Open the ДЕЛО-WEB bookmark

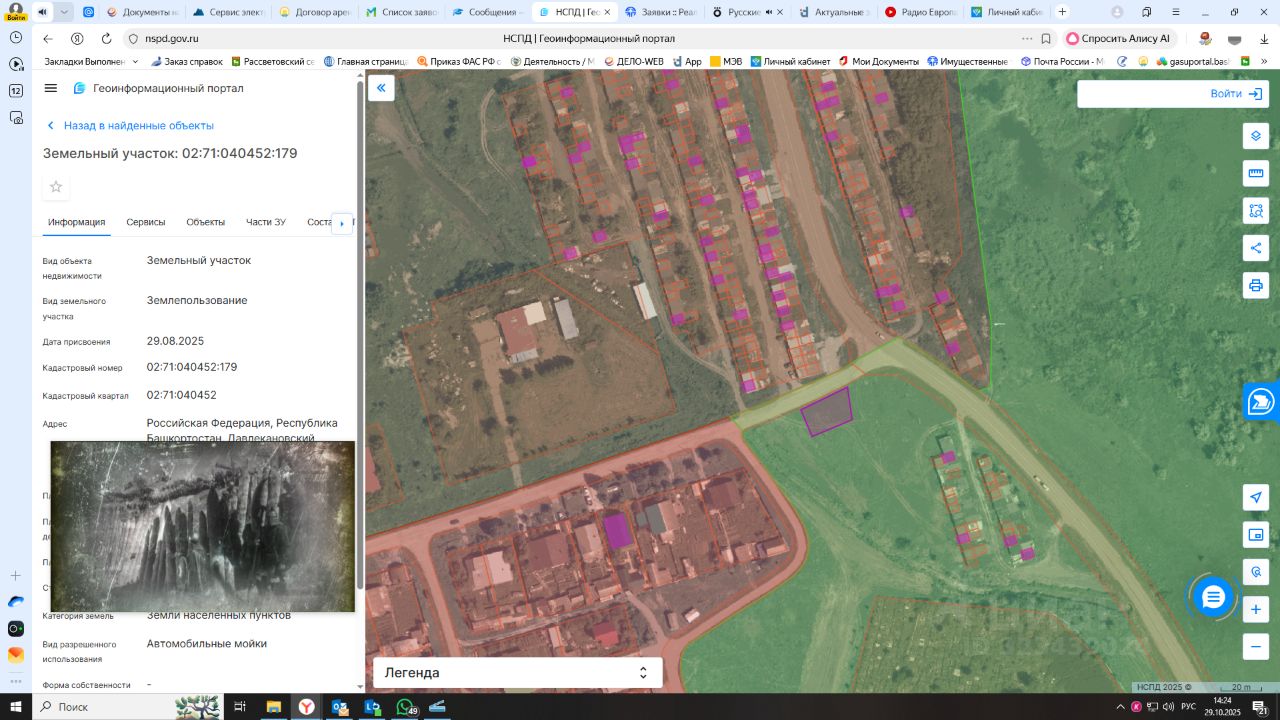point(634,61)
